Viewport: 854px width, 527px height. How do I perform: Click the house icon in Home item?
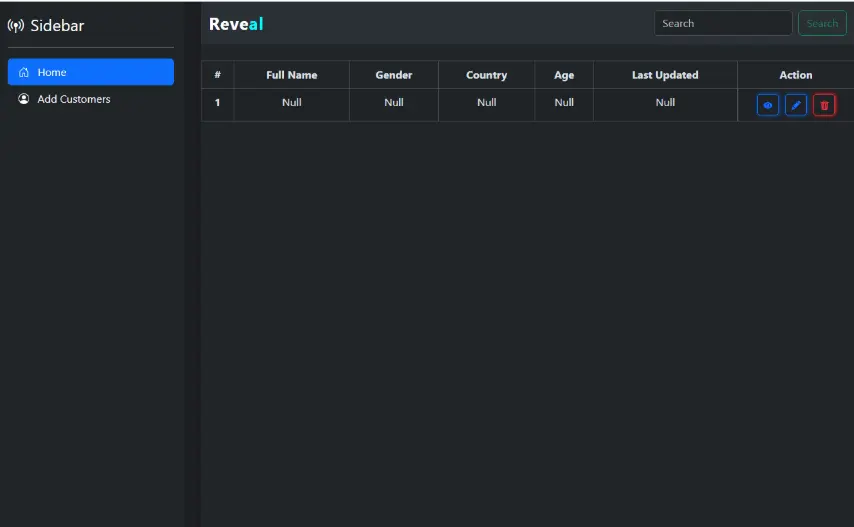pos(23,72)
